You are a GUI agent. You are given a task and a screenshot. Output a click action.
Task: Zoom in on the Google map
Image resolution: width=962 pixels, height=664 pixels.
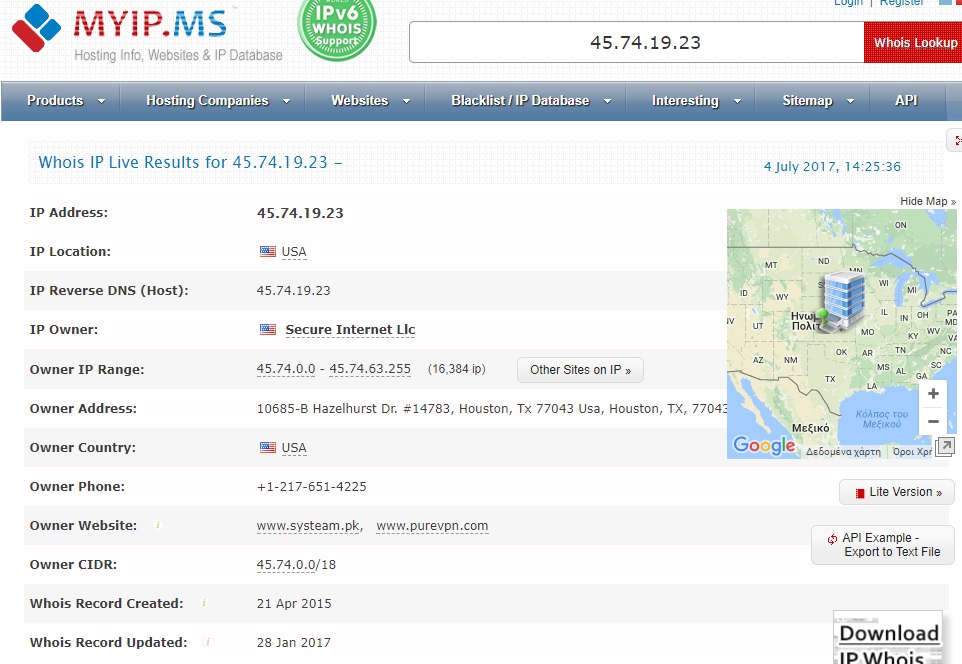933,394
